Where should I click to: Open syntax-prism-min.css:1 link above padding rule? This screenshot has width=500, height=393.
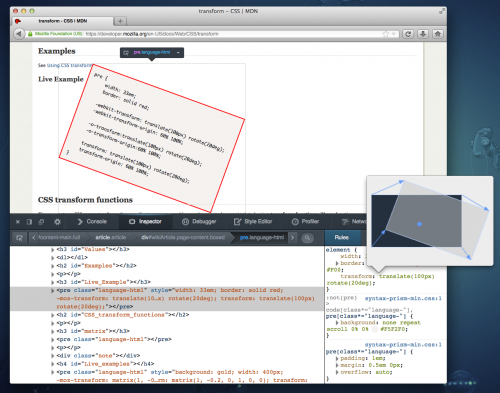pyautogui.click(x=403, y=345)
